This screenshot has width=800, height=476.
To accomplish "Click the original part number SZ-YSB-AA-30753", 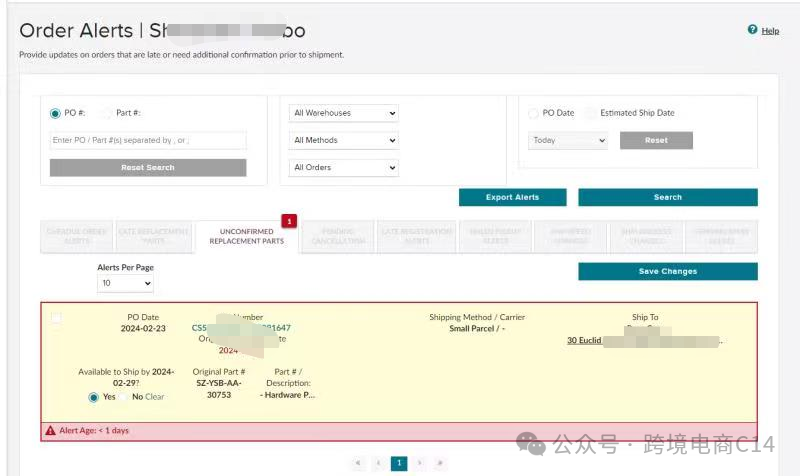I will (x=219, y=389).
